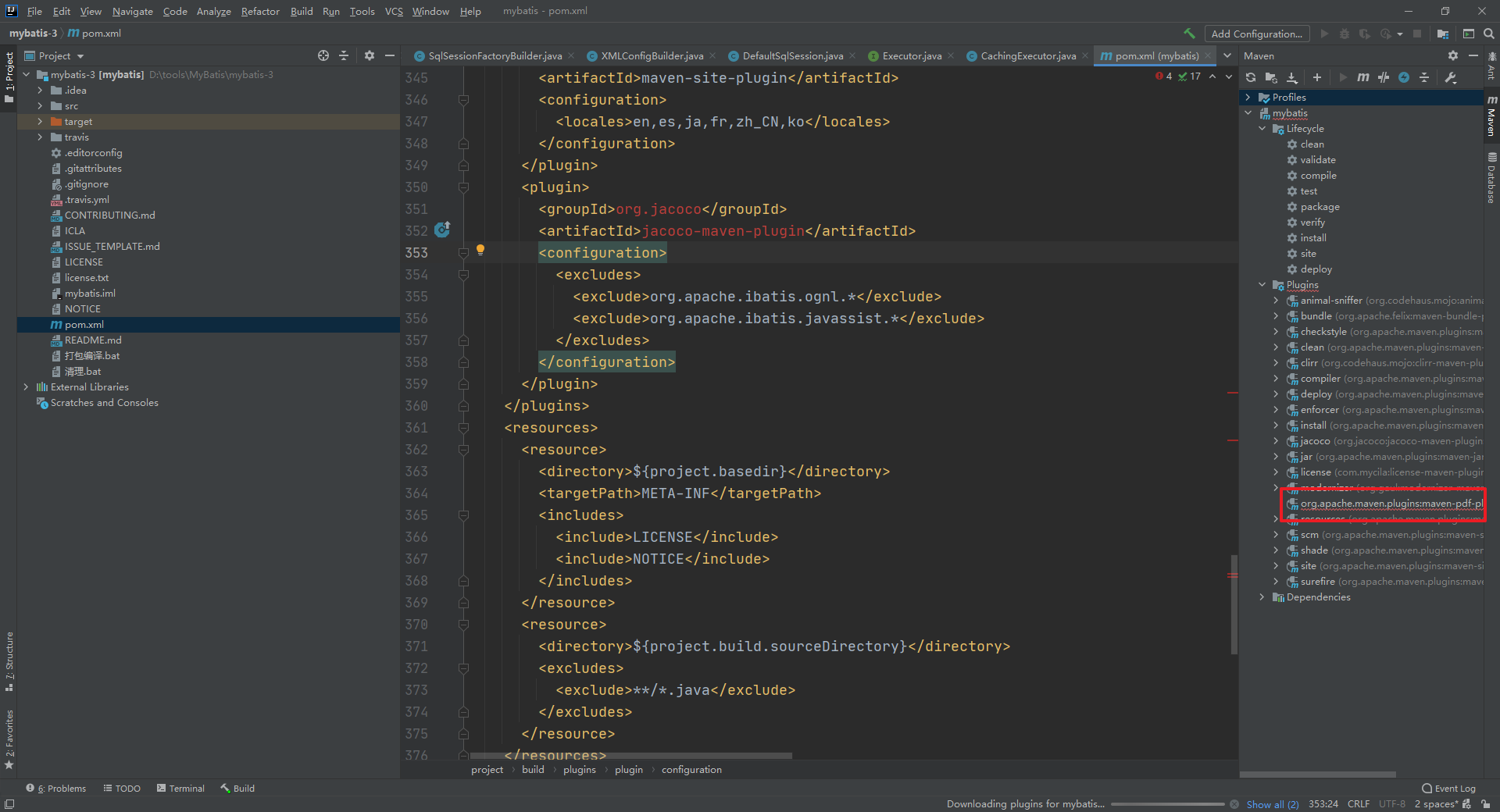Open Project Structure from the toolbar icon
The width and height of the screenshot is (1500, 812).
tap(1442, 34)
